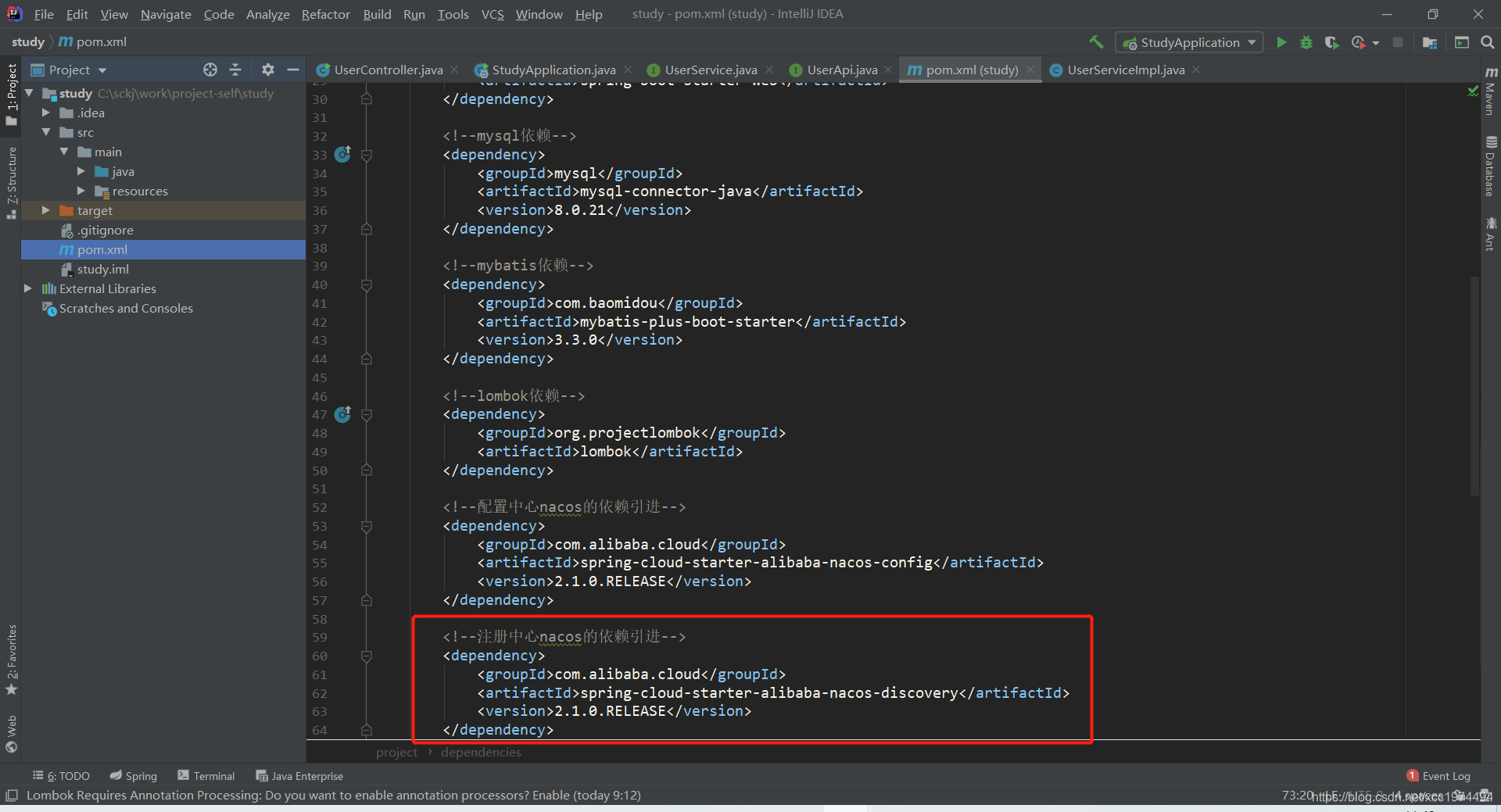The height and width of the screenshot is (812, 1501).
Task: Open the StudyApplication run configuration dropdown
Action: (1189, 42)
